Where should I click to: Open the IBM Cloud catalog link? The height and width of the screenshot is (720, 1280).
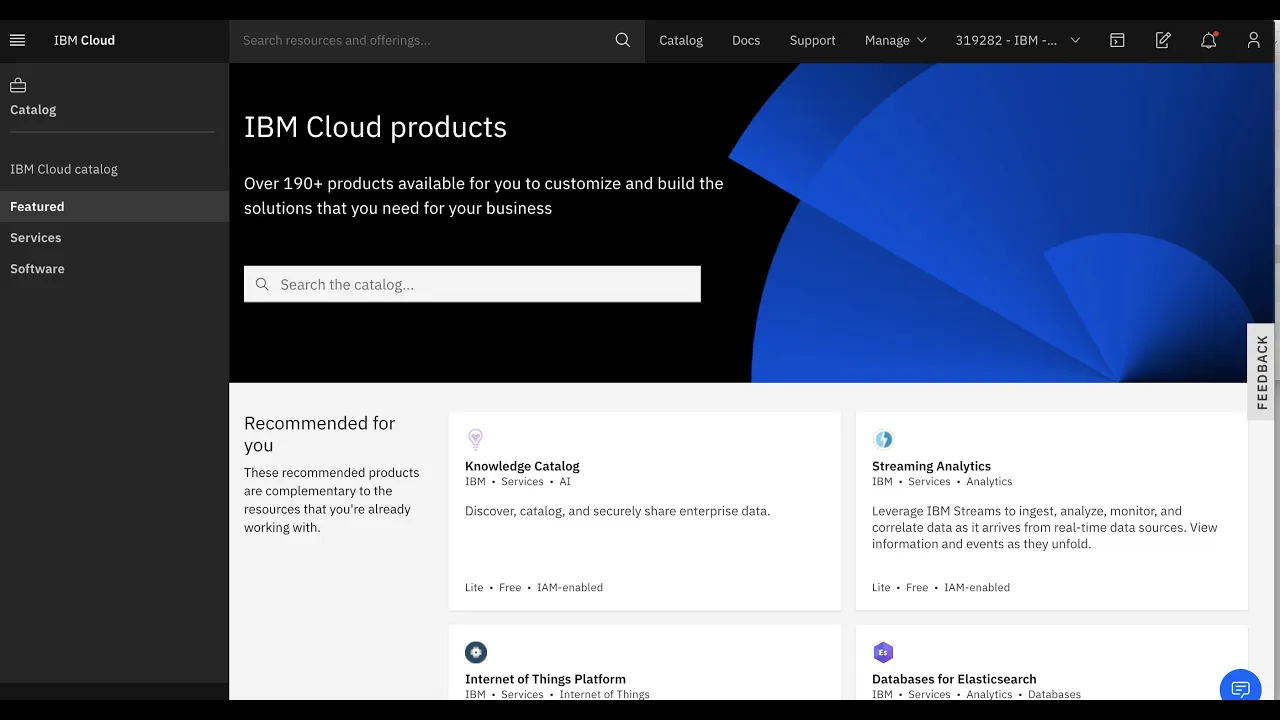[64, 169]
